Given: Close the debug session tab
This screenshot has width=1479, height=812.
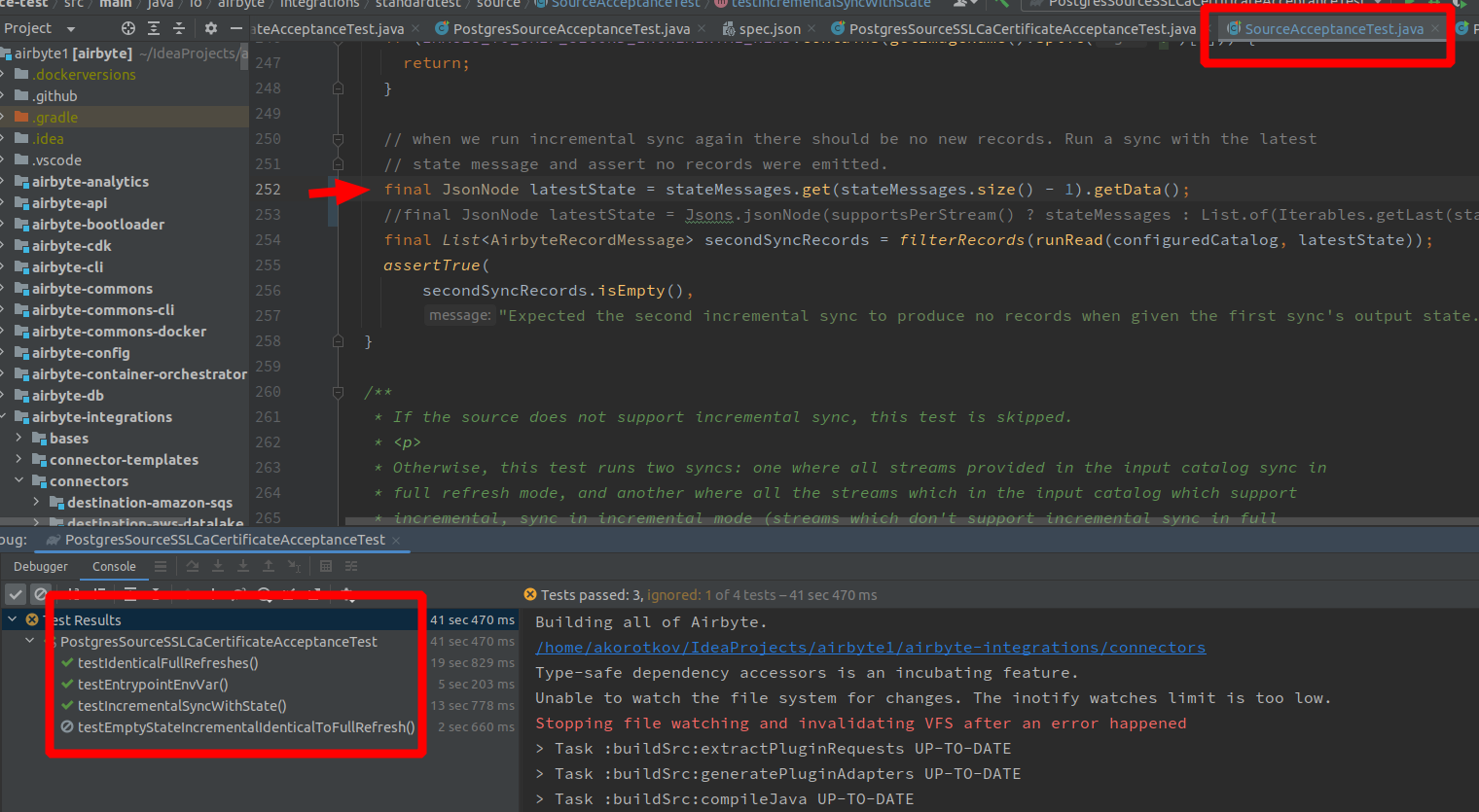Looking at the screenshot, I should (x=396, y=540).
